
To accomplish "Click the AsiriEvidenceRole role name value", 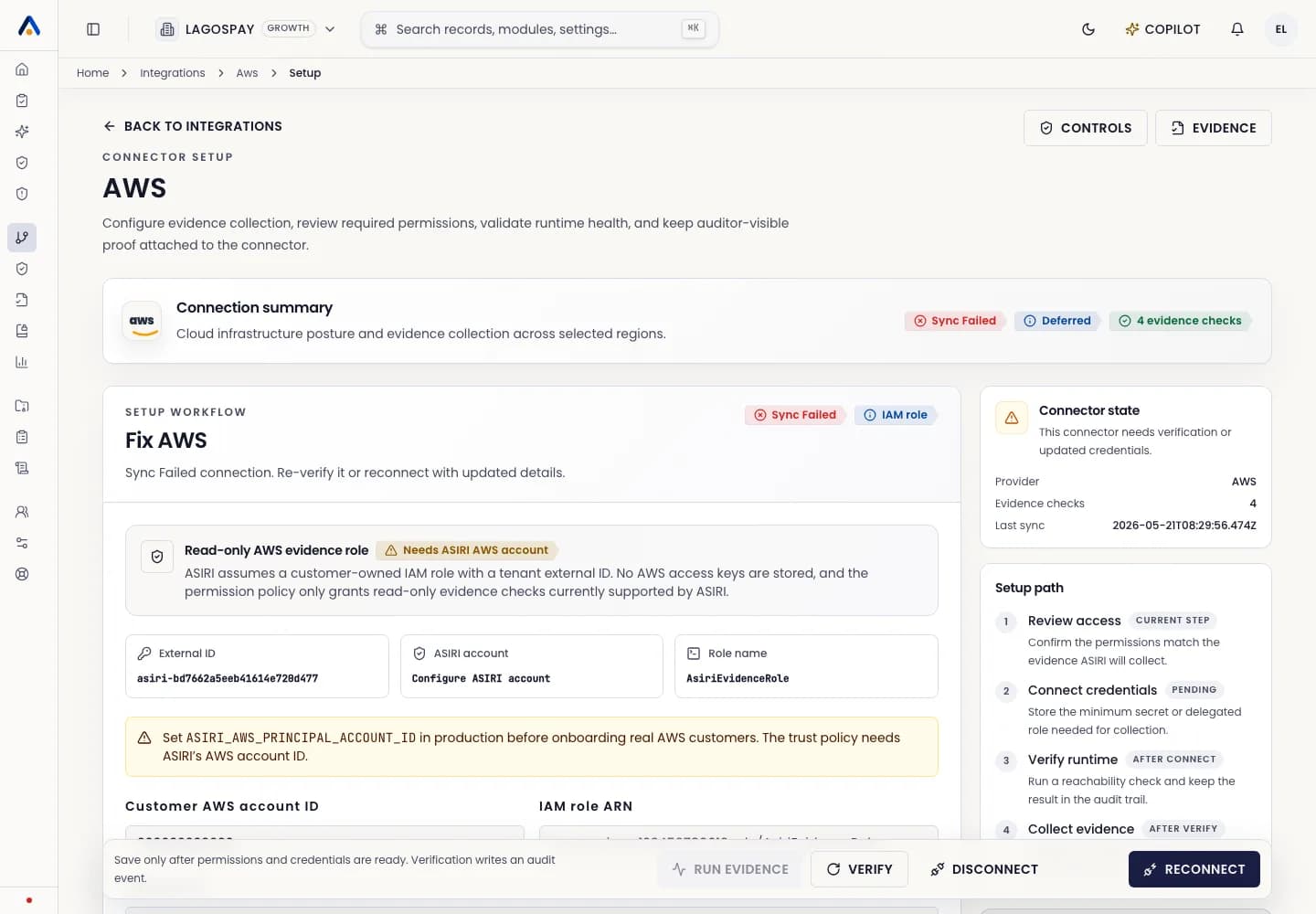I will pyautogui.click(x=738, y=678).
